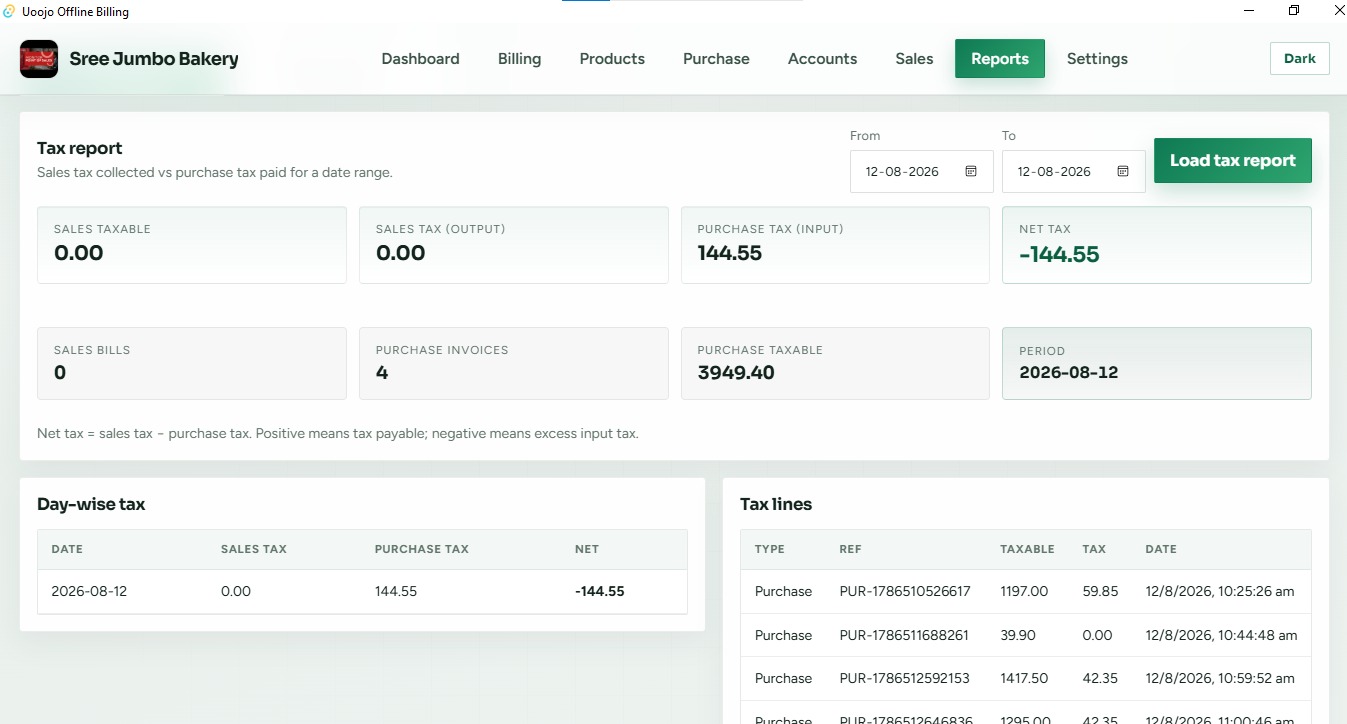Select the Purchase Tax (Input) 144.55 value
Image resolution: width=1347 pixels, height=724 pixels.
[x=730, y=254]
